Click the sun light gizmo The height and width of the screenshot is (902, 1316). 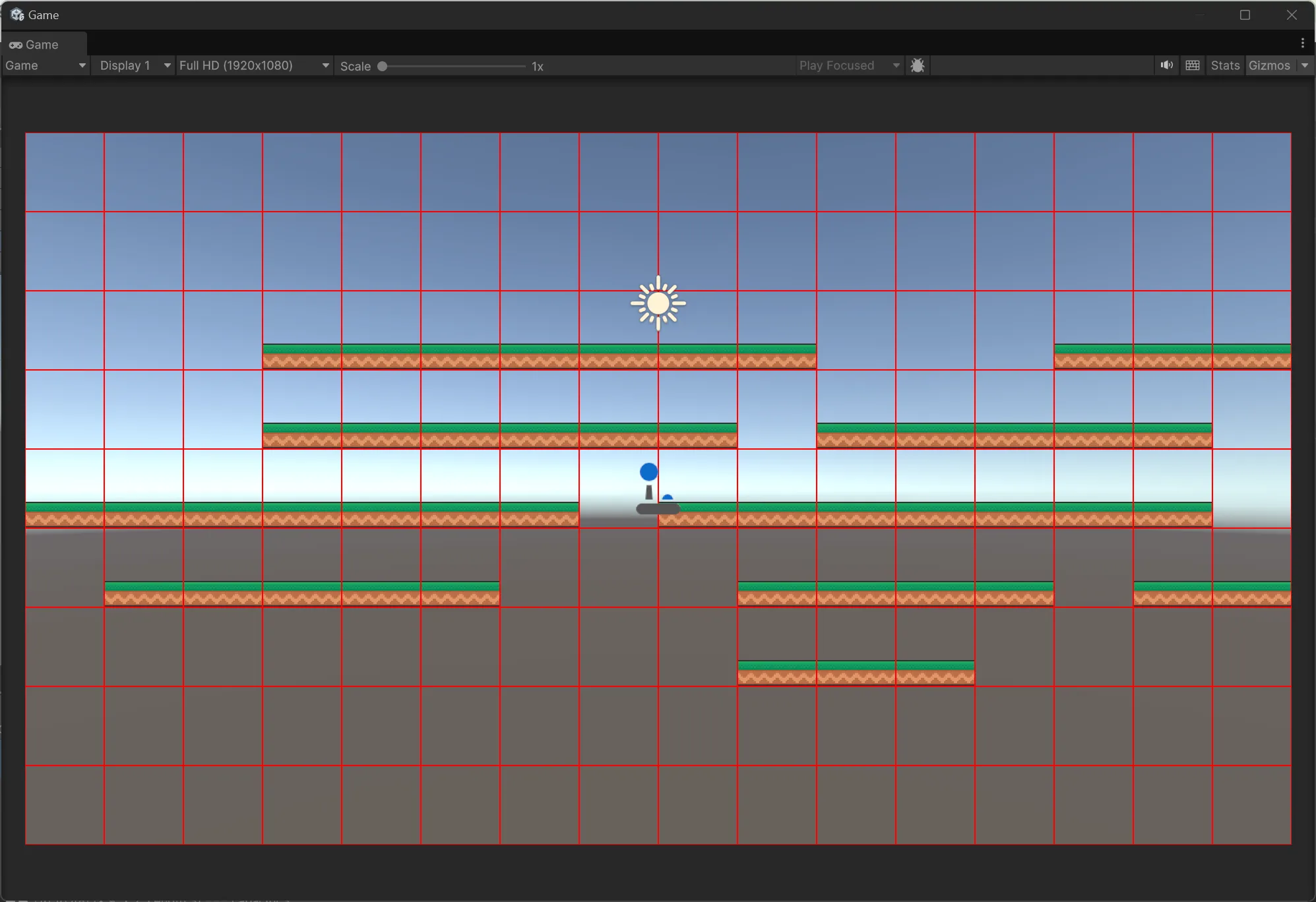658,303
